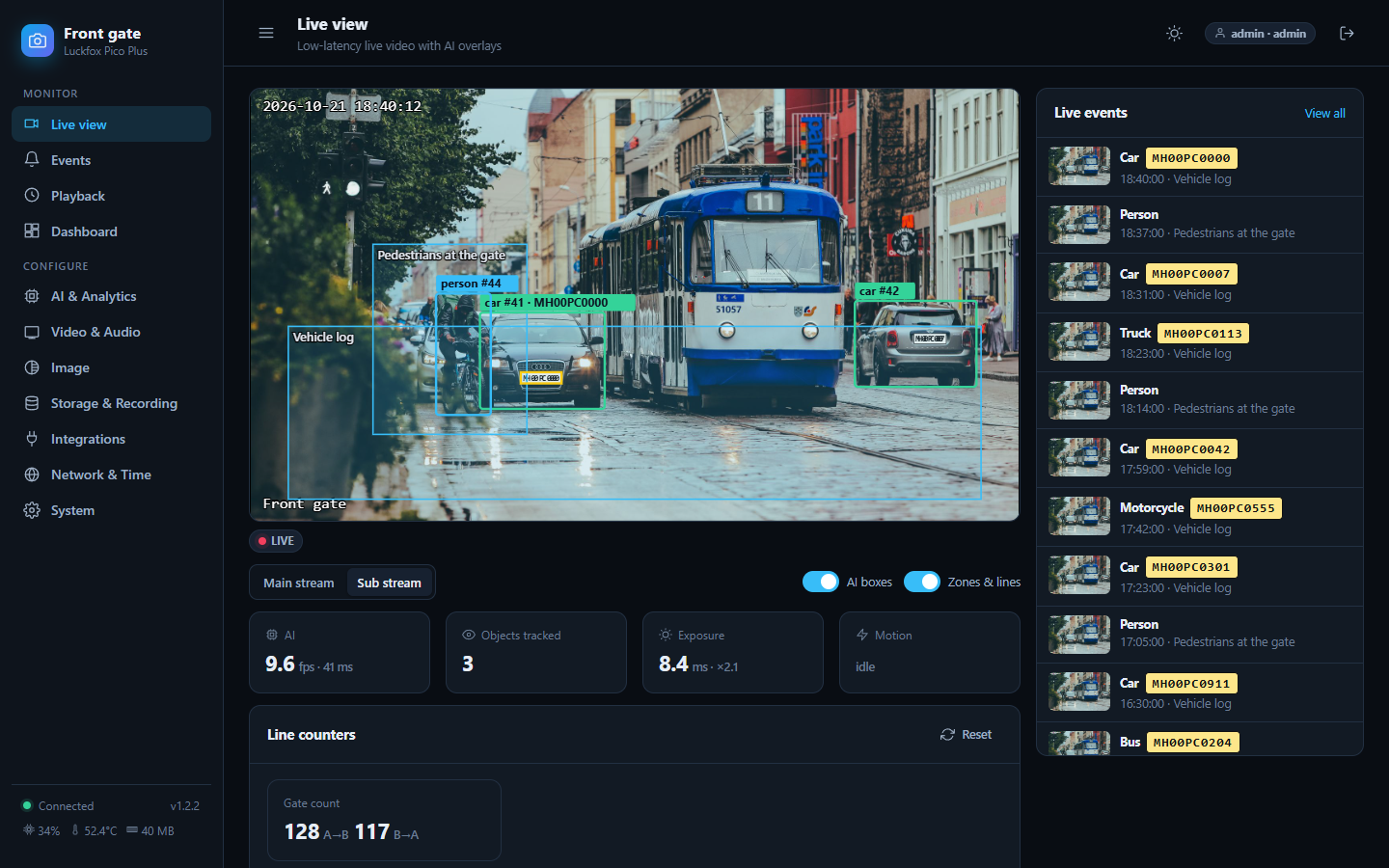Click the LIVE status badge
This screenshot has height=868, width=1389.
pos(276,541)
